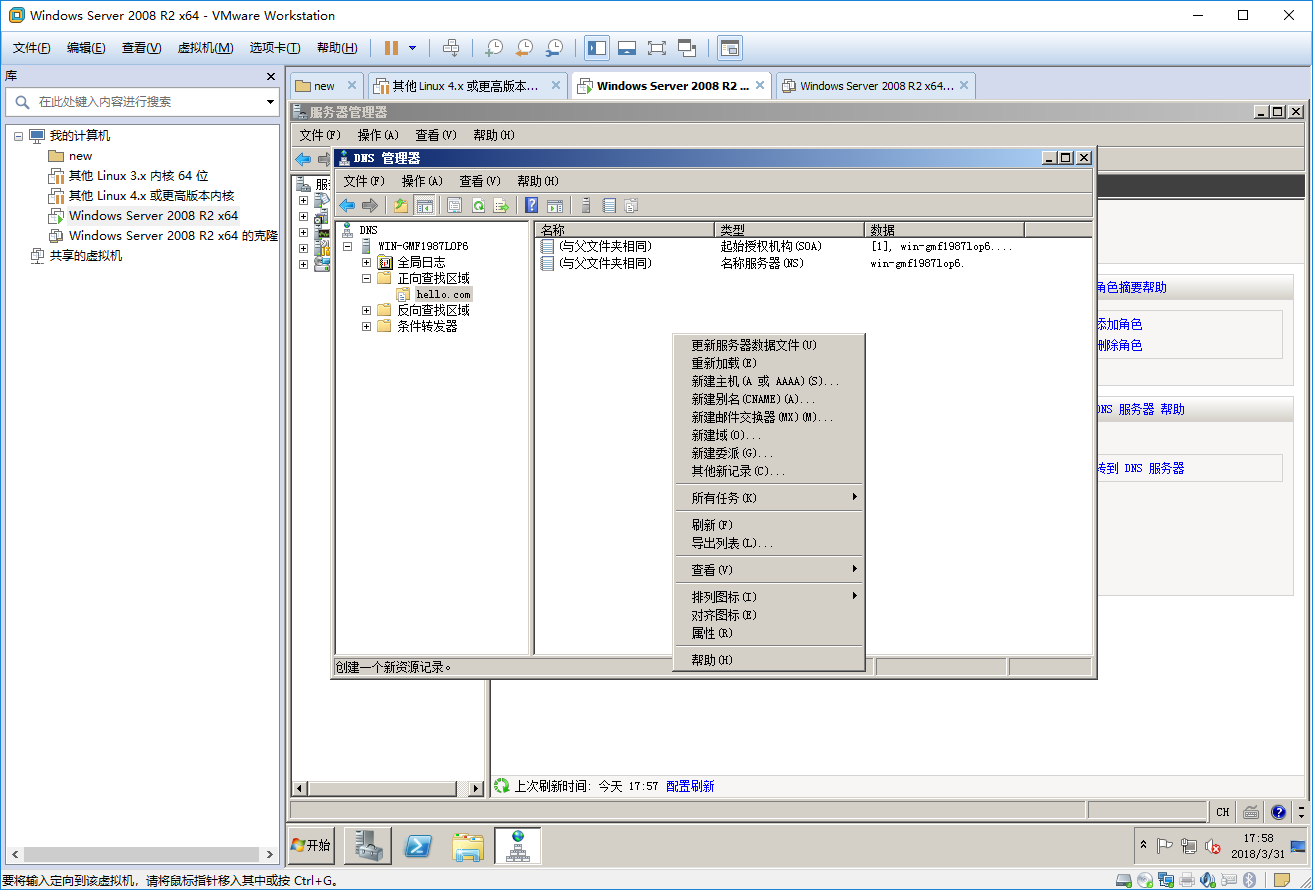Open Server Manager from the taskbar

366,845
